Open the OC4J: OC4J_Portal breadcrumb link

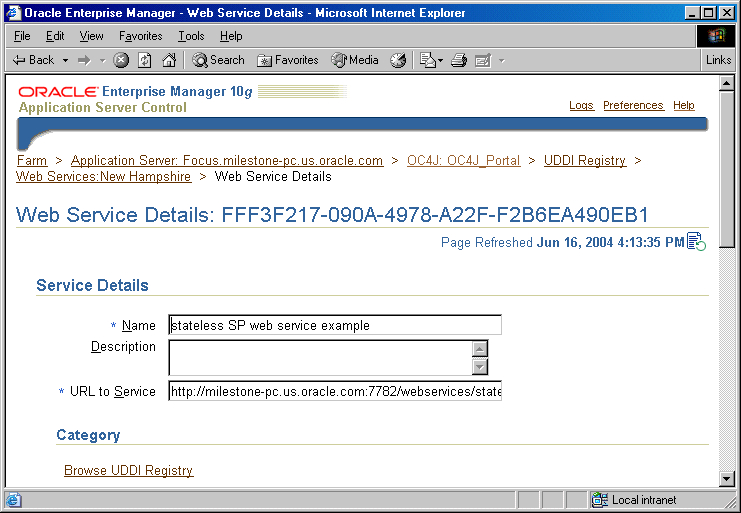pos(464,161)
